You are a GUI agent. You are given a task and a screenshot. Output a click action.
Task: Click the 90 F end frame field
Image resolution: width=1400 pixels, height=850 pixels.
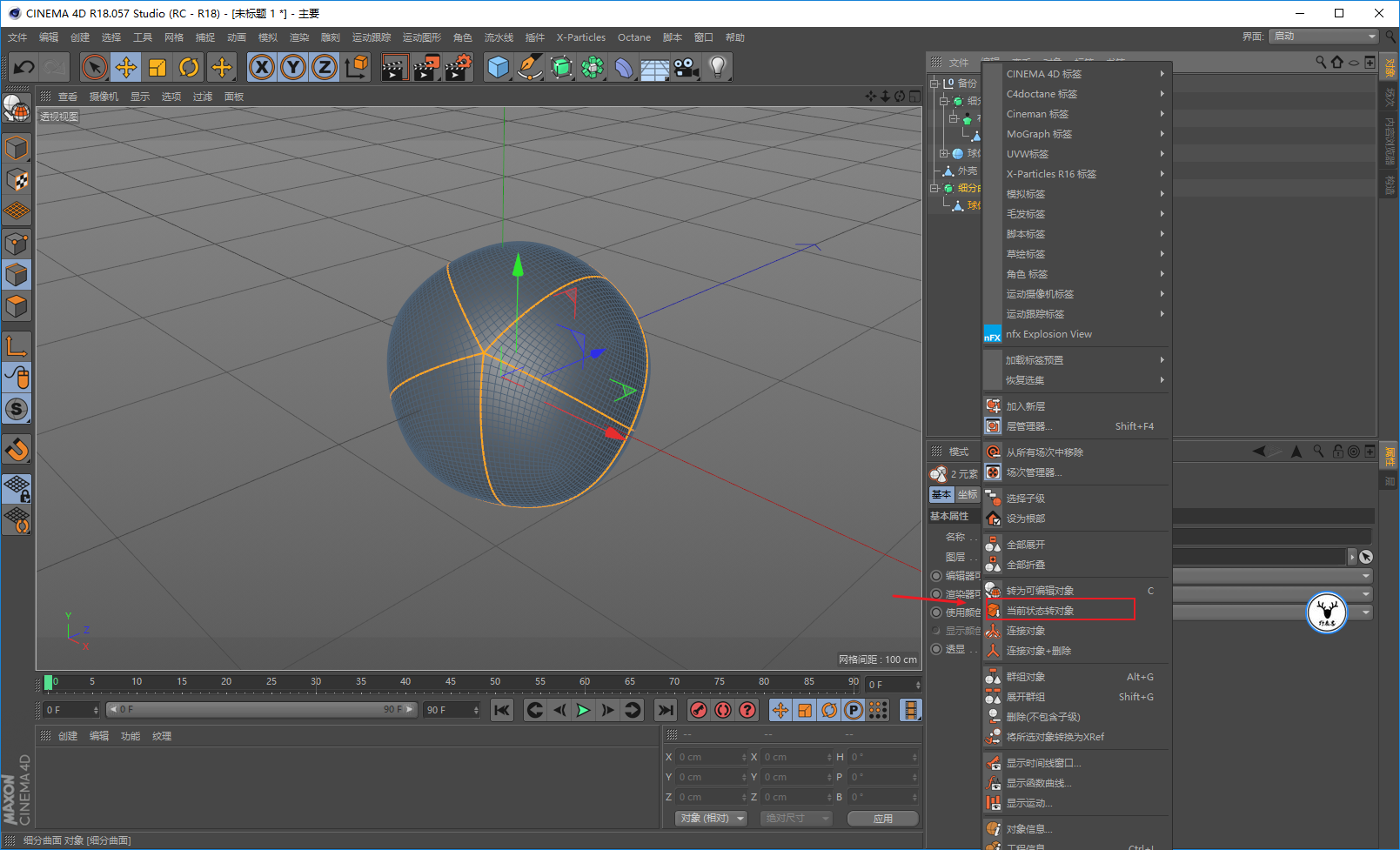(x=451, y=710)
